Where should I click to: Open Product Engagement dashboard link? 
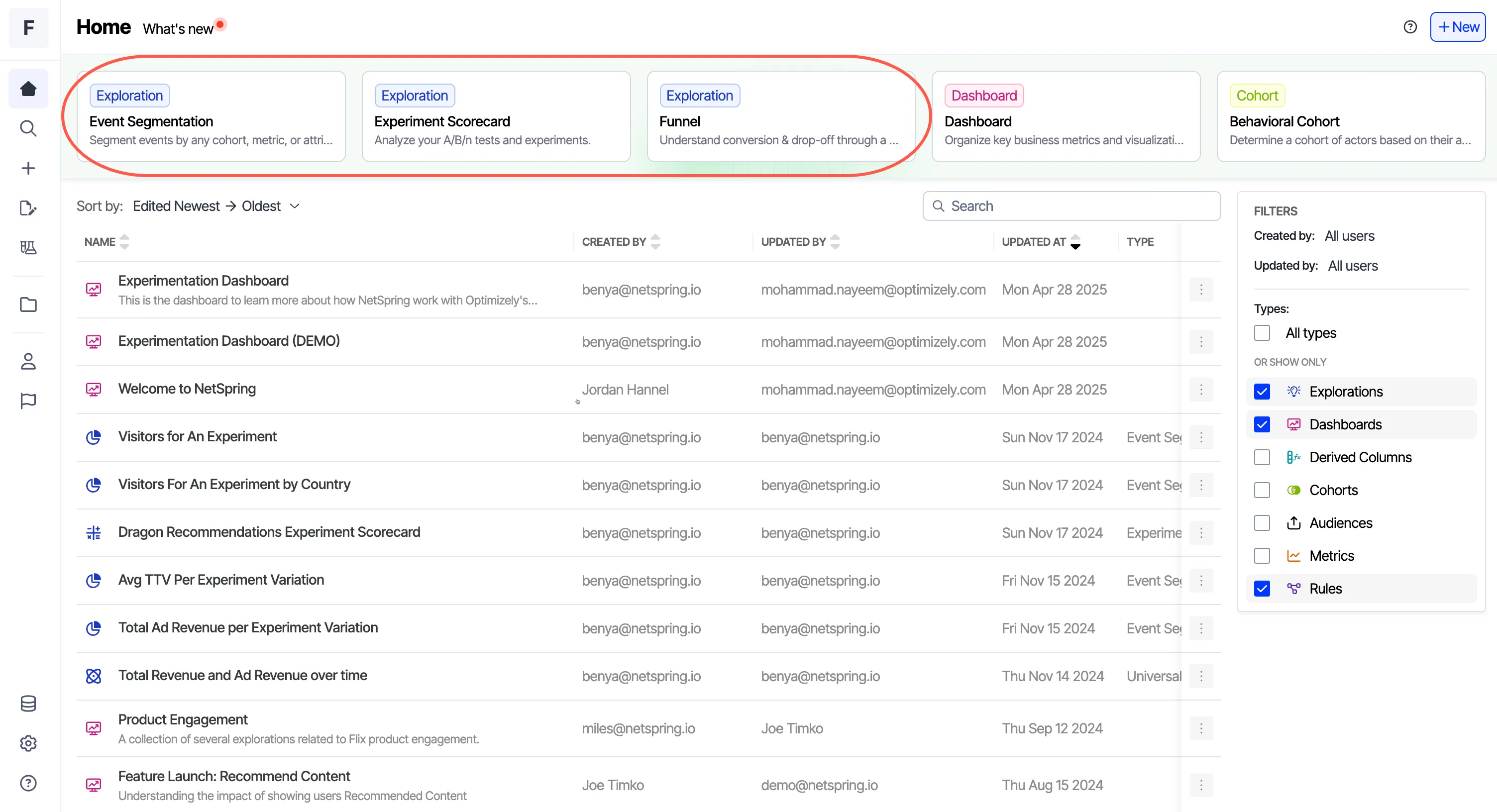(183, 719)
